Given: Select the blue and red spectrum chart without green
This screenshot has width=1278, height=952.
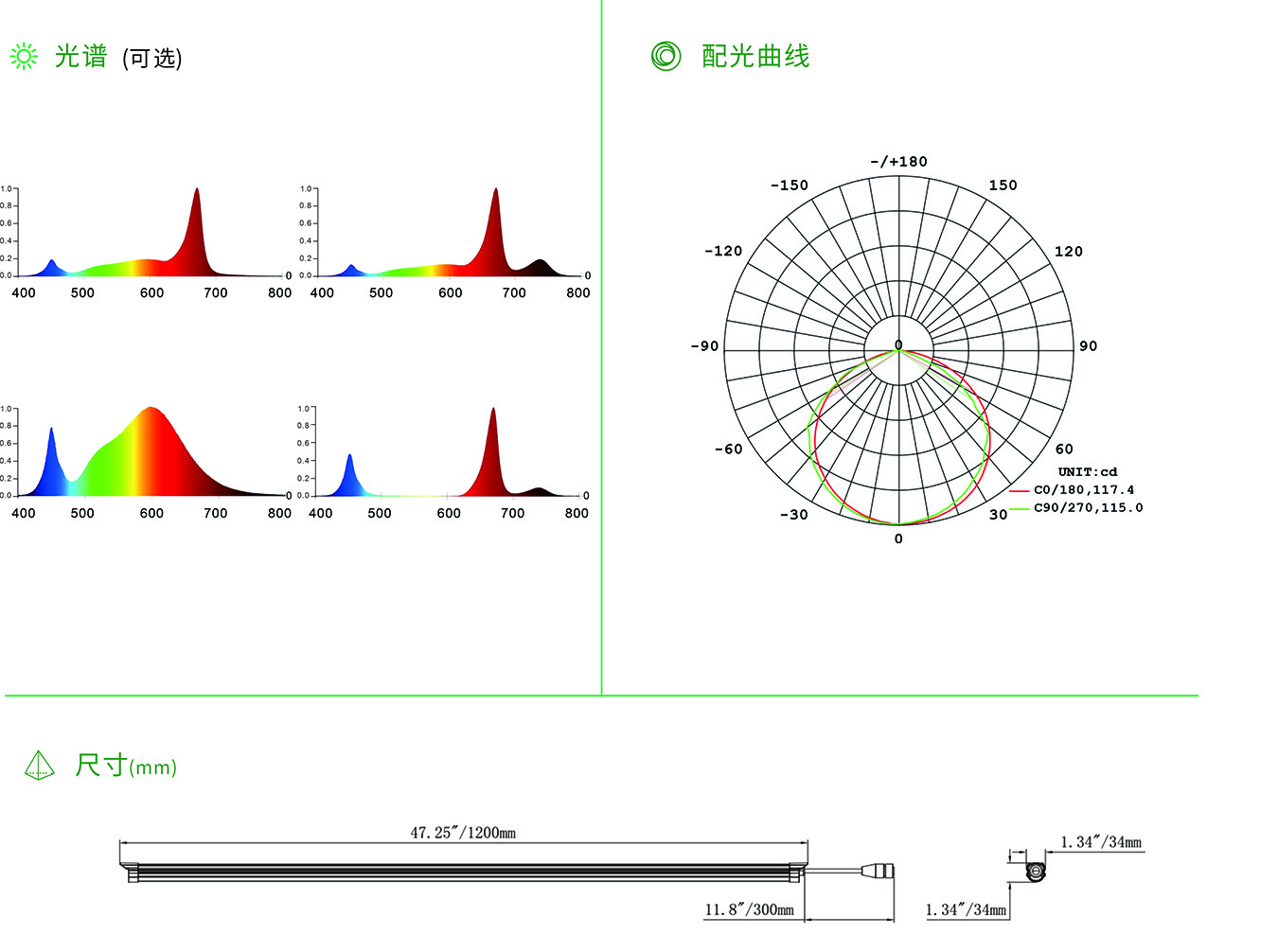Looking at the screenshot, I should pyautogui.click(x=443, y=462).
